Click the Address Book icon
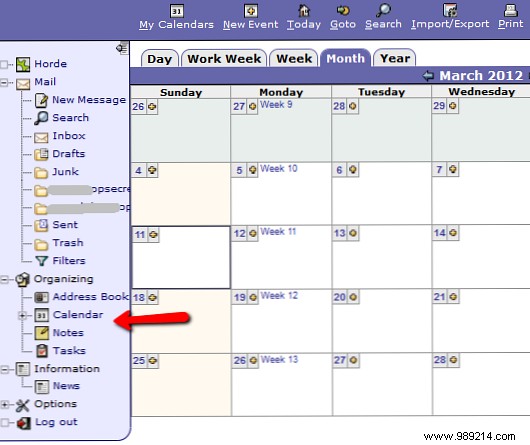The width and height of the screenshot is (530, 445). click(x=42, y=297)
